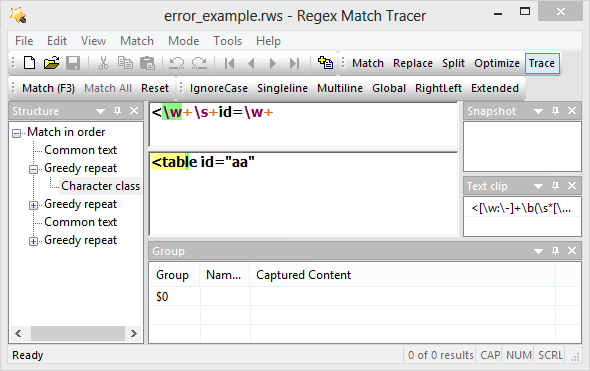Screen dimensions: 590x371
Task: Click the New document icon
Action: pos(29,63)
